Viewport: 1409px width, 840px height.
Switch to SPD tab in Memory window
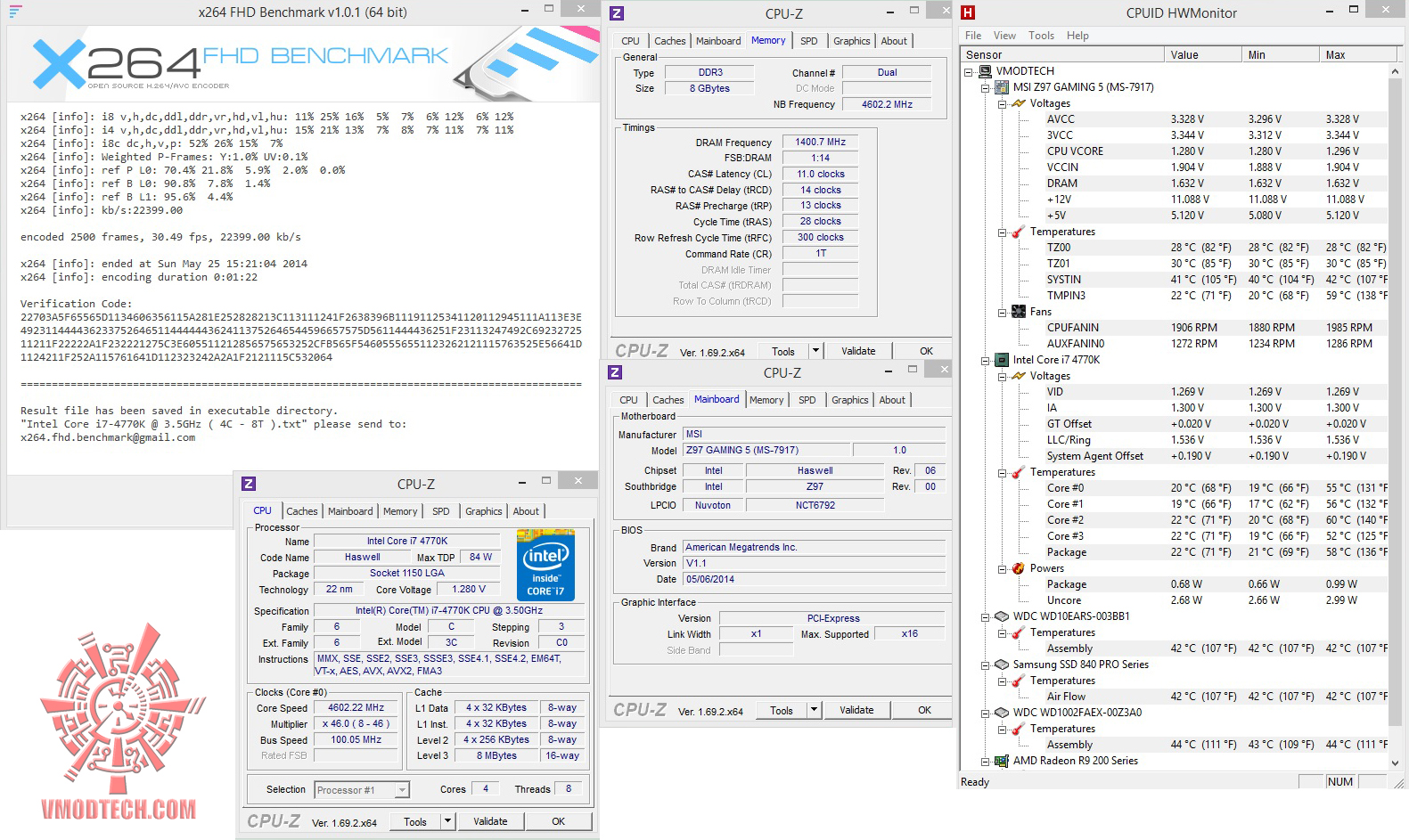808,41
